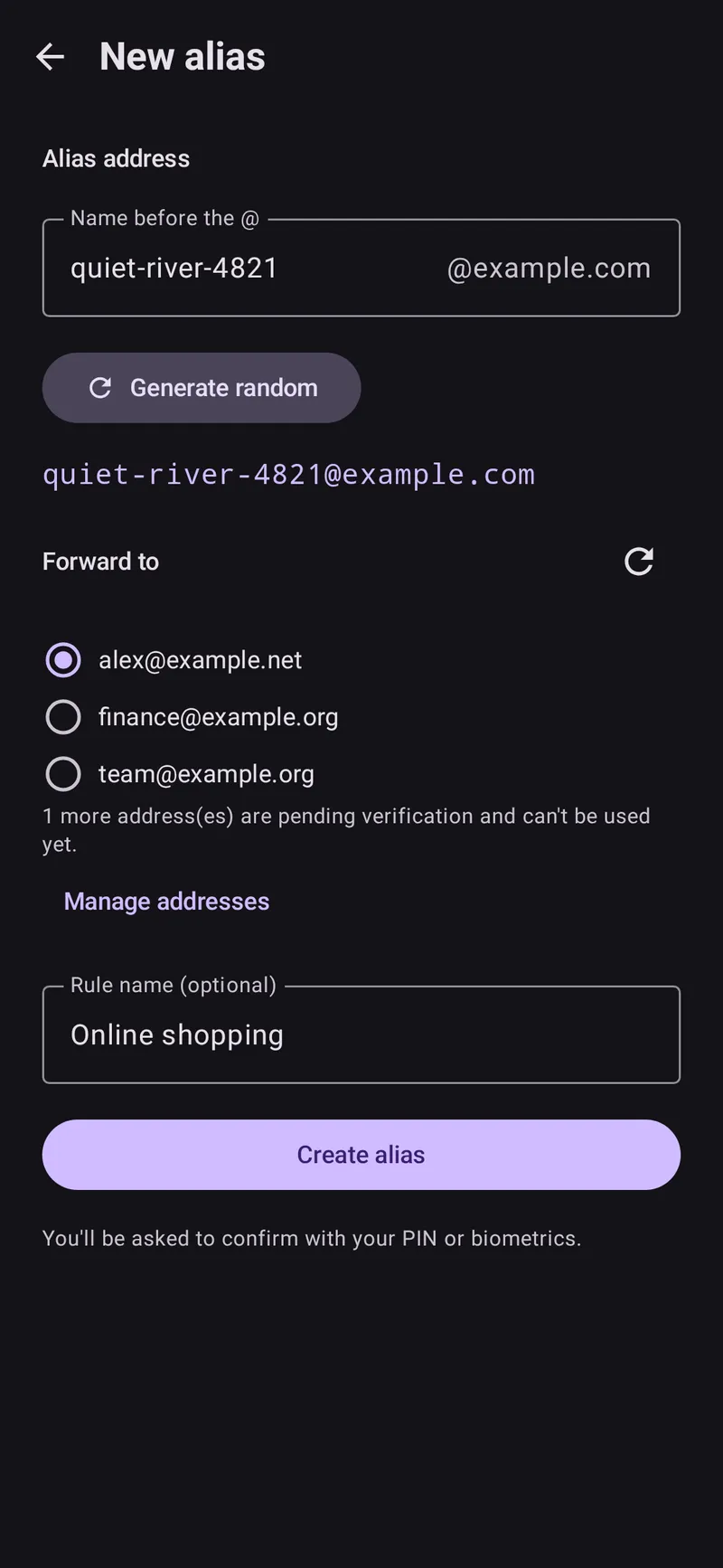Viewport: 723px width, 1568px height.
Task: Open the Manage addresses link
Action: (x=166, y=902)
